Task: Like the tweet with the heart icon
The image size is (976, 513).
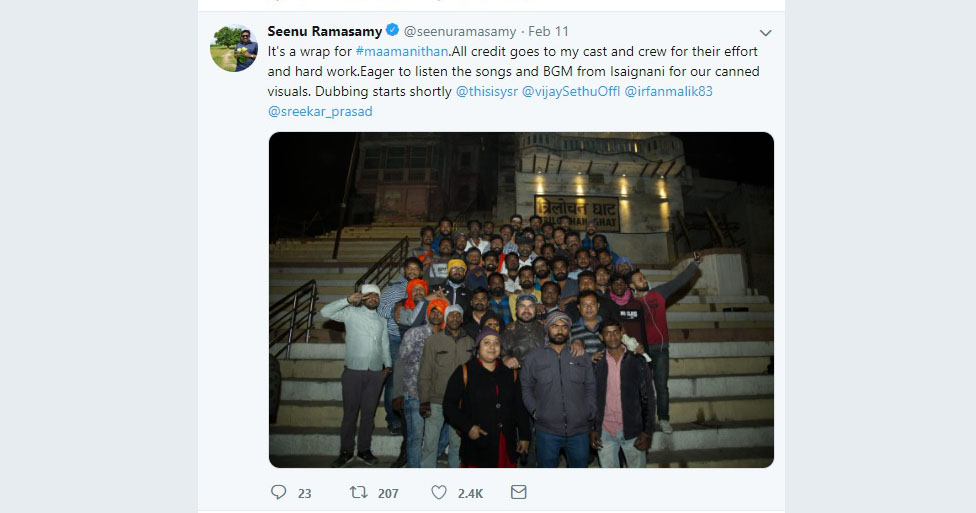Action: pos(439,492)
